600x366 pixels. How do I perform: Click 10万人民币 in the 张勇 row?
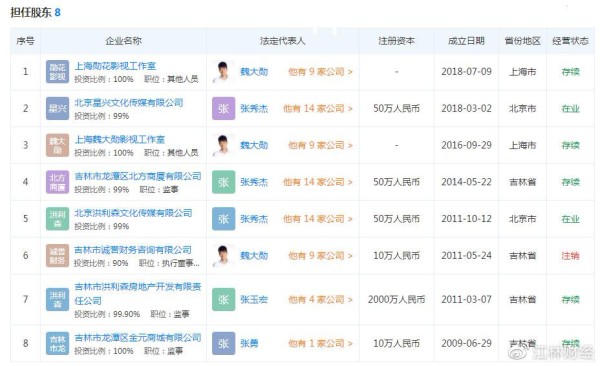click(x=396, y=343)
